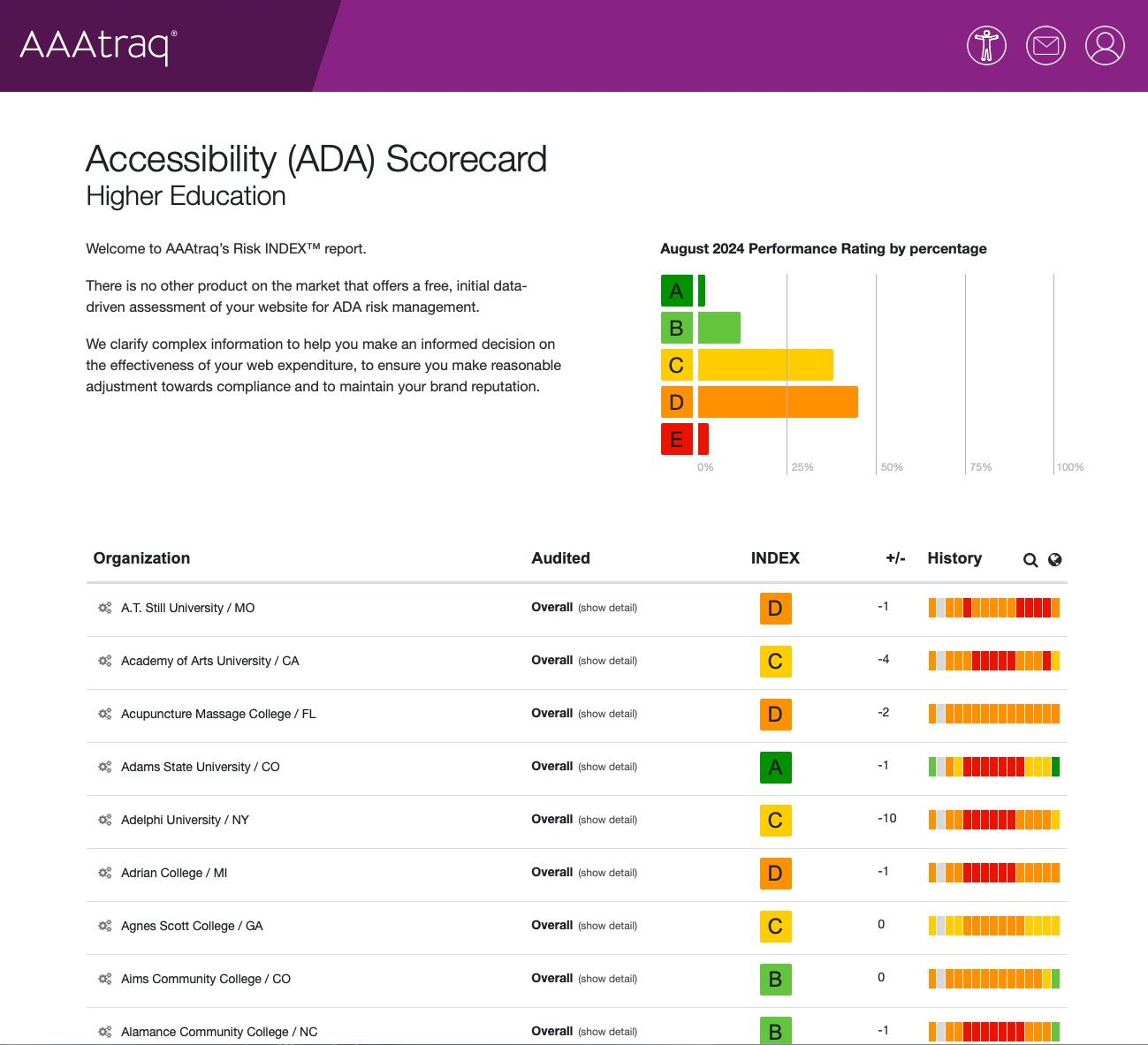Expand show detail for Alamance Community College
Viewport: 1148px width, 1045px height.
[607, 1032]
